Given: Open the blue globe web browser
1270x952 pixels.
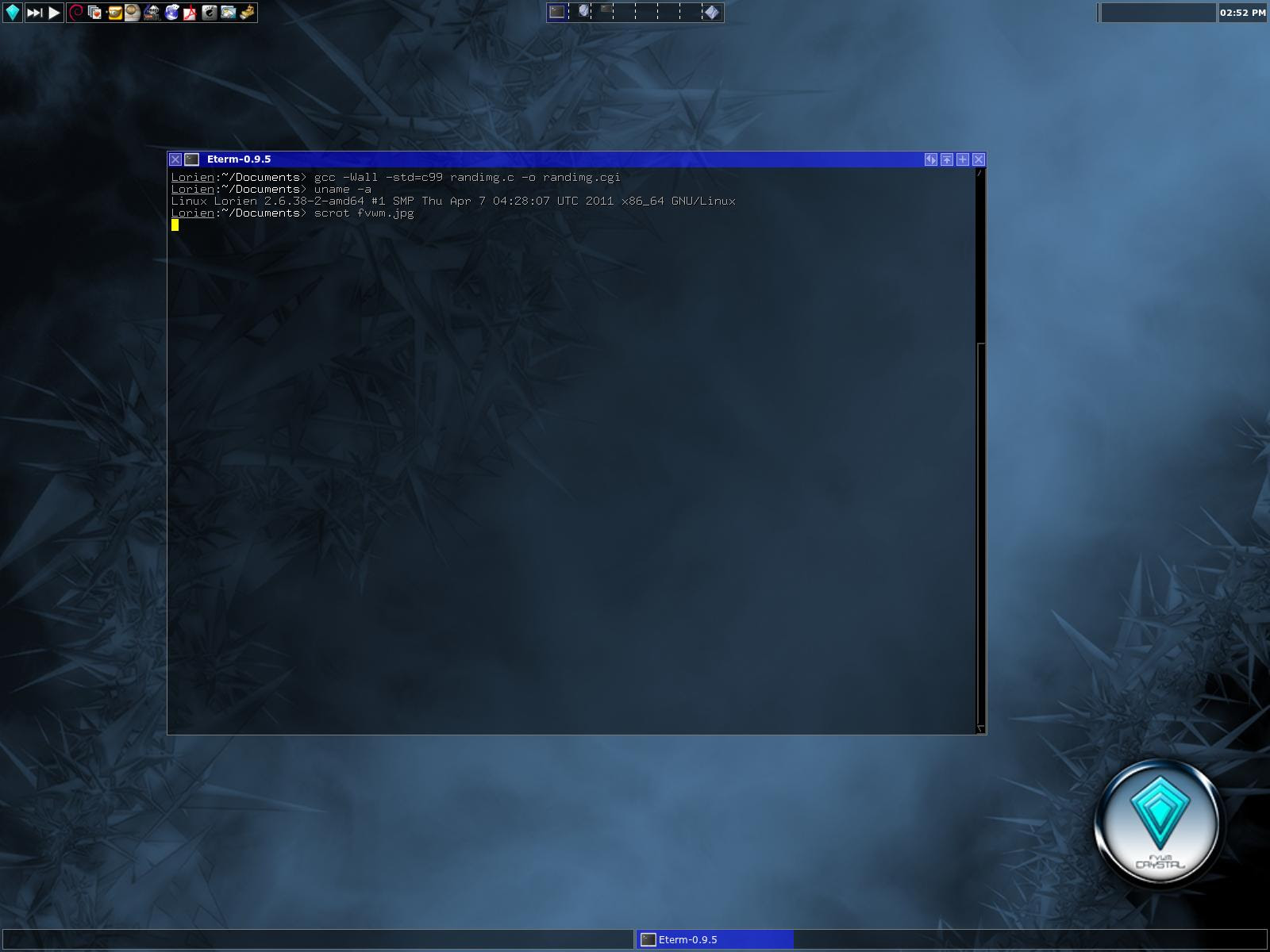Looking at the screenshot, I should click(x=171, y=13).
